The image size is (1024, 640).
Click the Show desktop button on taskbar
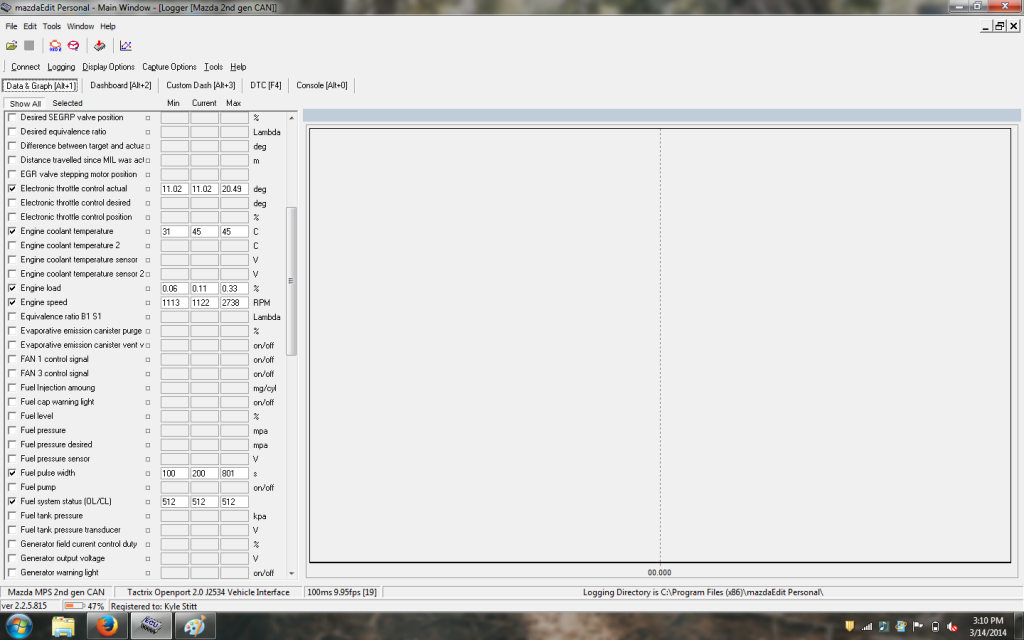tap(1019, 626)
